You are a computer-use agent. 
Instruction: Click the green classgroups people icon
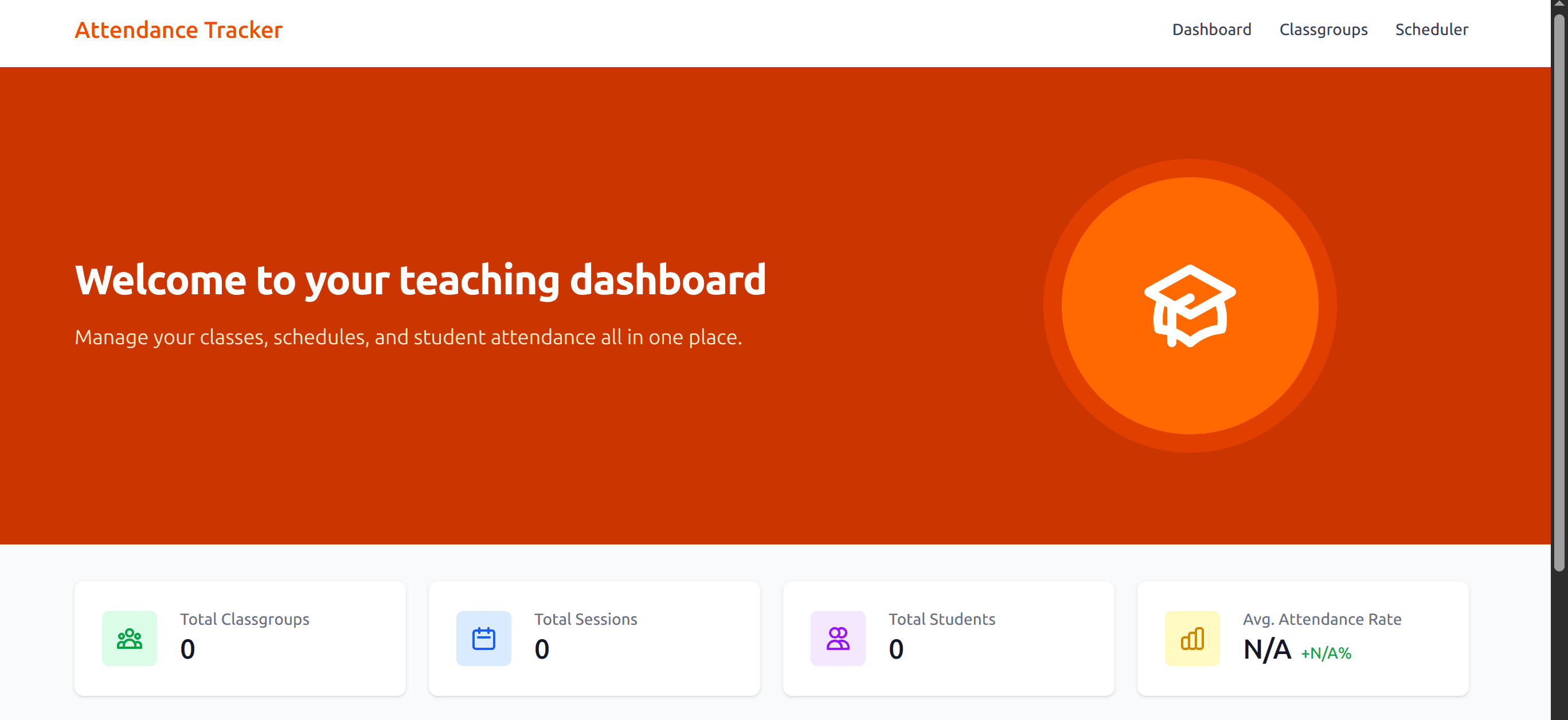coord(129,639)
